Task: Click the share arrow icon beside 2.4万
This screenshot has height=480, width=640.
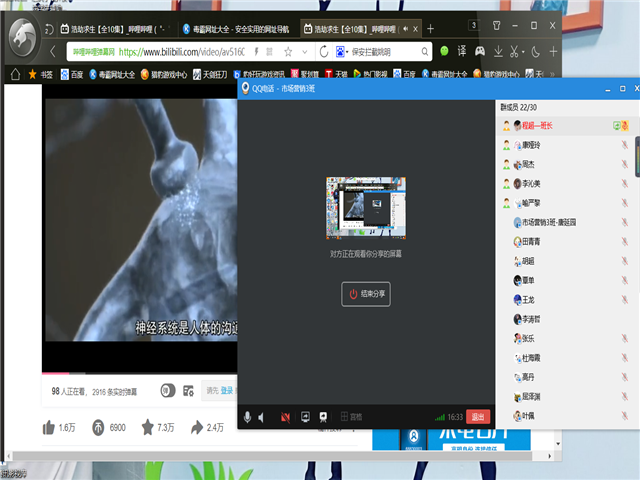Action: click(196, 428)
